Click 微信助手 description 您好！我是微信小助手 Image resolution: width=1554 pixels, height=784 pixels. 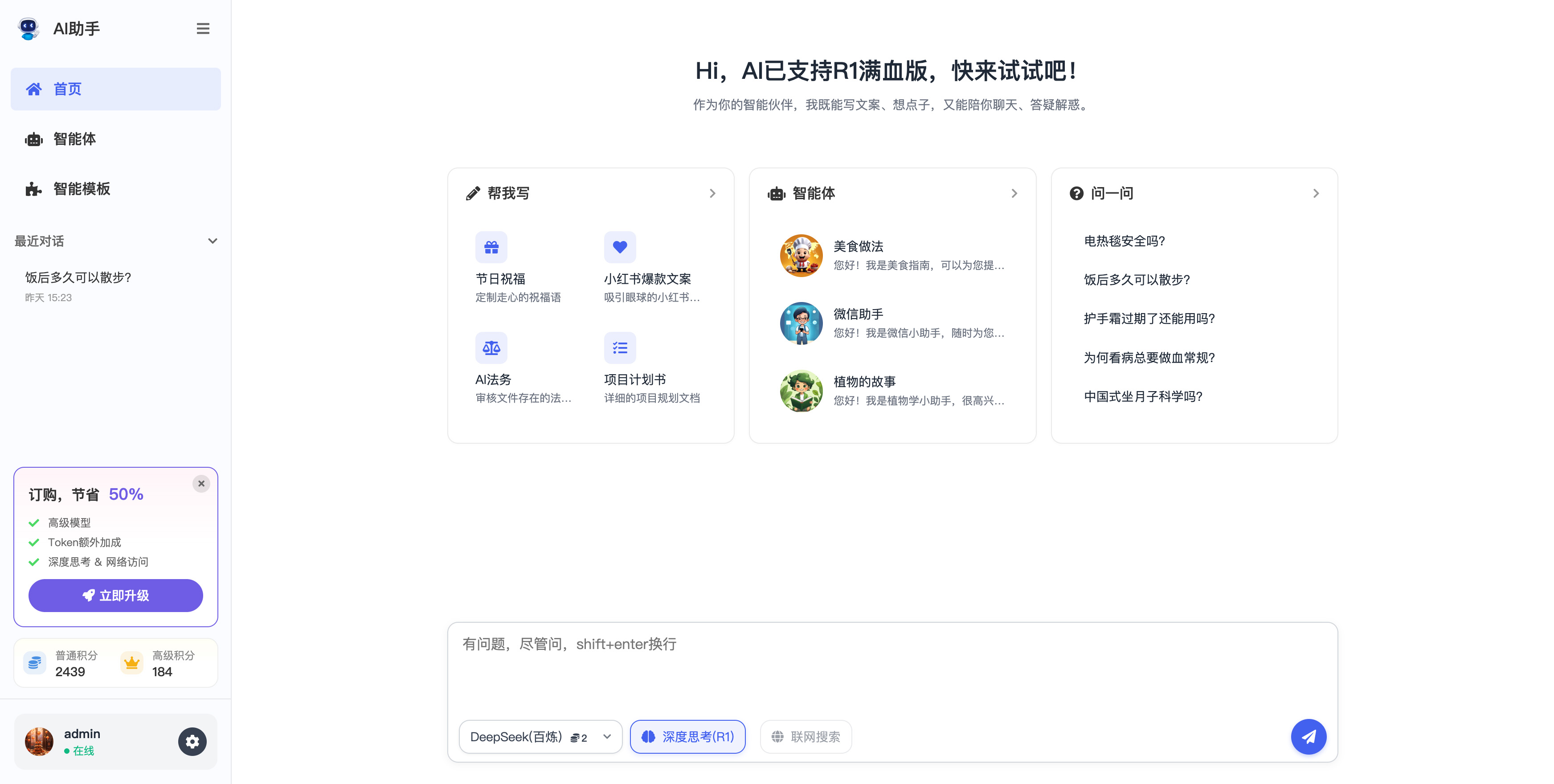[x=919, y=332]
